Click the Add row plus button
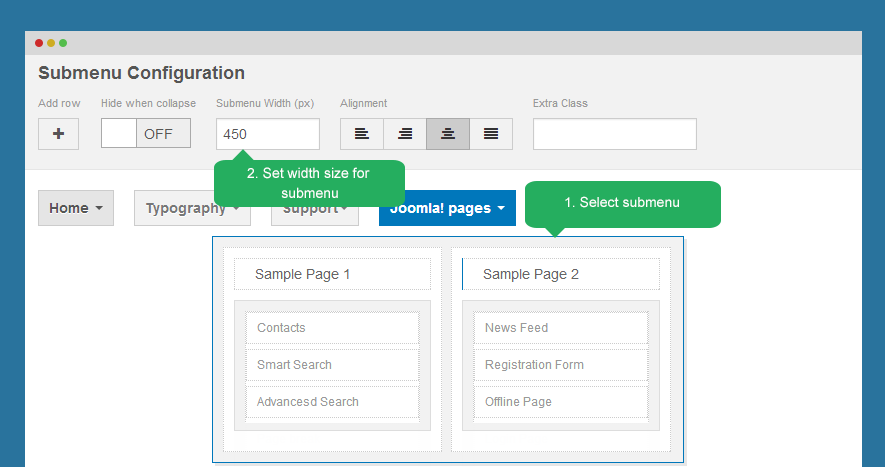 [58, 134]
